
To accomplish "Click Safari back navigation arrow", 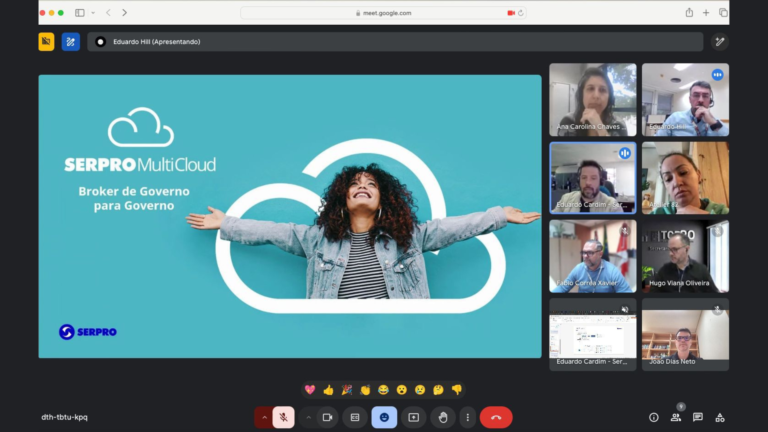I will pyautogui.click(x=108, y=13).
